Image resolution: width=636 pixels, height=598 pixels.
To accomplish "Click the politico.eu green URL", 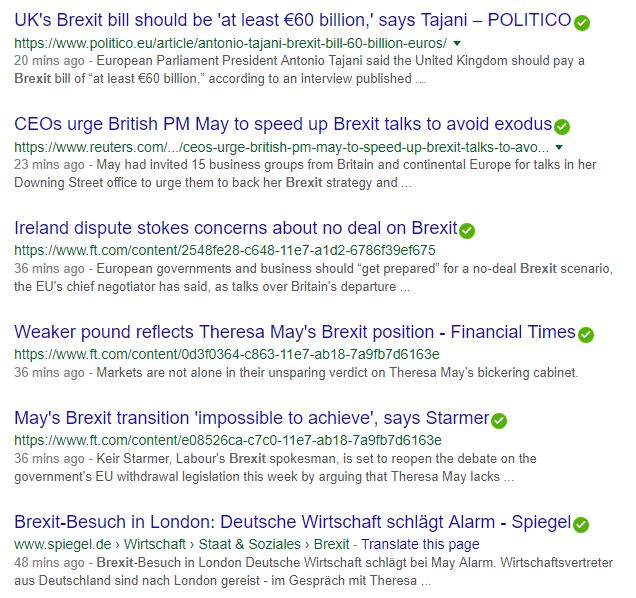I will (230, 43).
